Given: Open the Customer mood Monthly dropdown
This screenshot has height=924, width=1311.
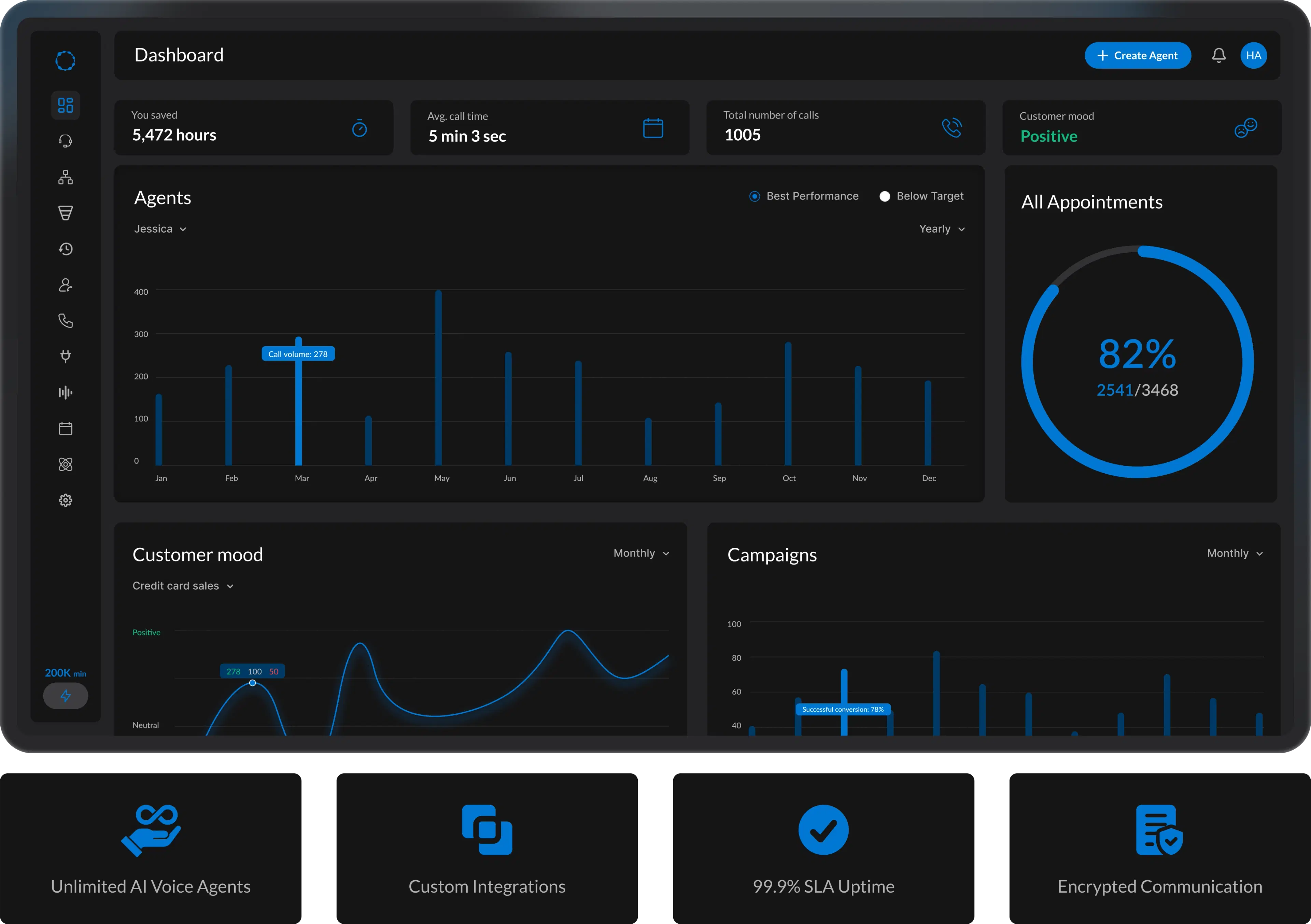Looking at the screenshot, I should coord(641,553).
